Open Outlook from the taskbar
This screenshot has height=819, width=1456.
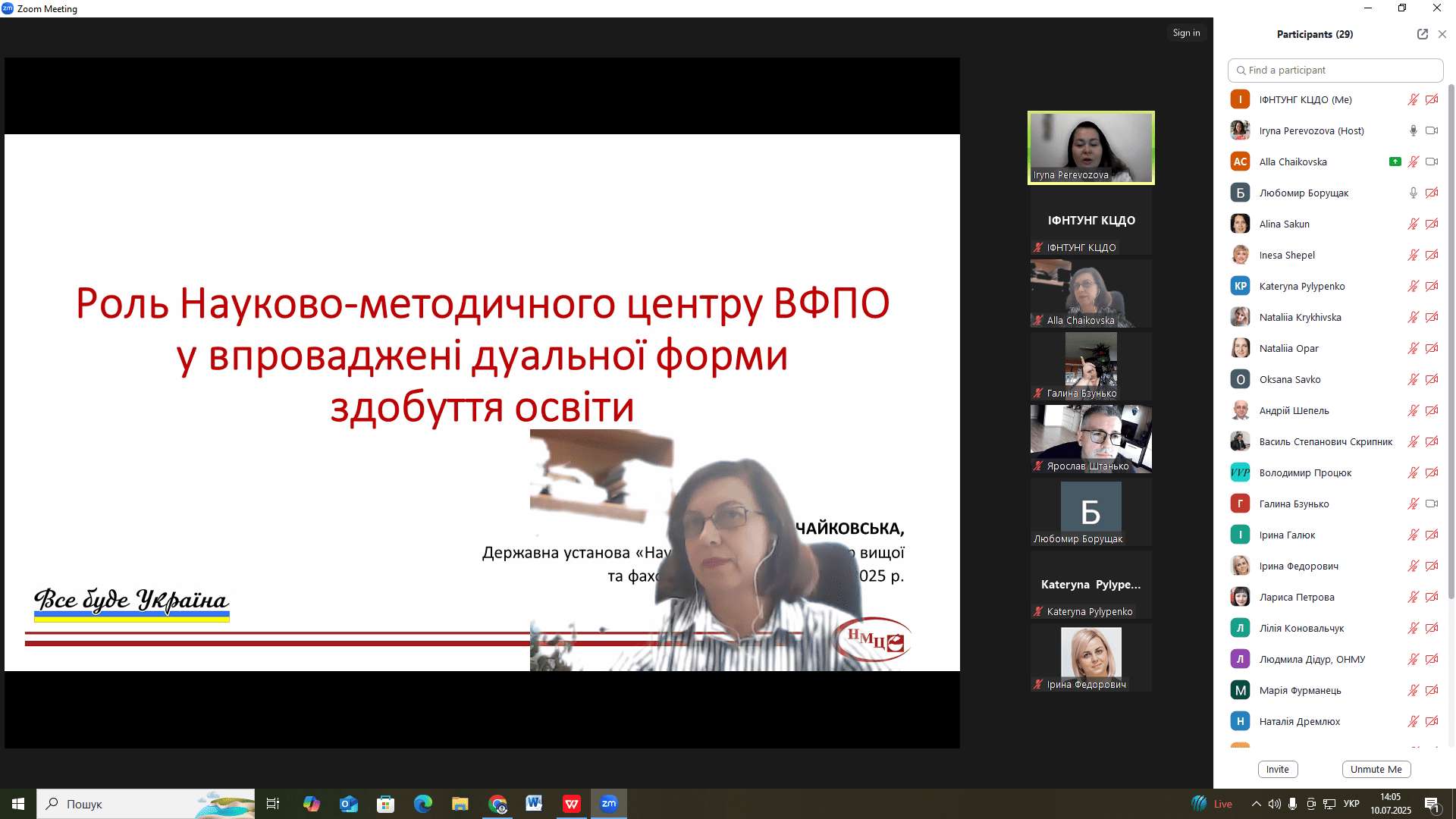point(348,804)
